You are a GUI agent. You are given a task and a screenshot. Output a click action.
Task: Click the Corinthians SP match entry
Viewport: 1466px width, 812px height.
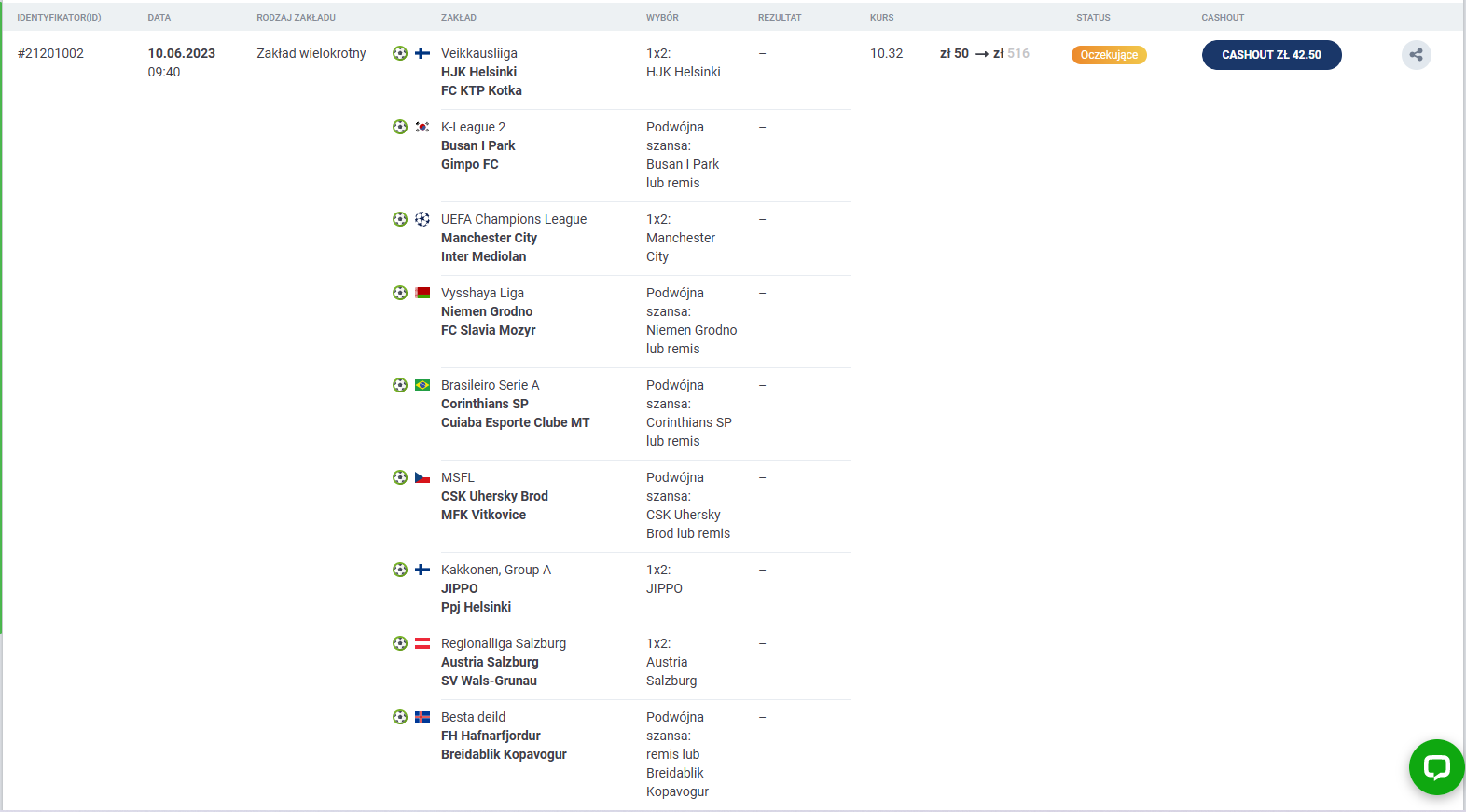[x=484, y=404]
